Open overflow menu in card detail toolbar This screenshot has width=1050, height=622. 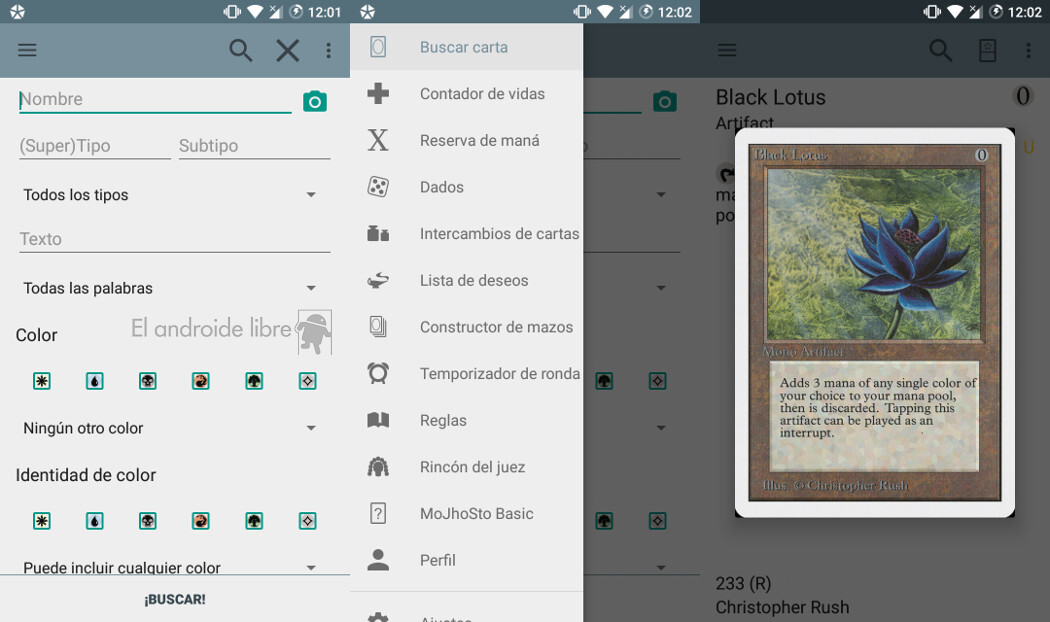(1029, 50)
